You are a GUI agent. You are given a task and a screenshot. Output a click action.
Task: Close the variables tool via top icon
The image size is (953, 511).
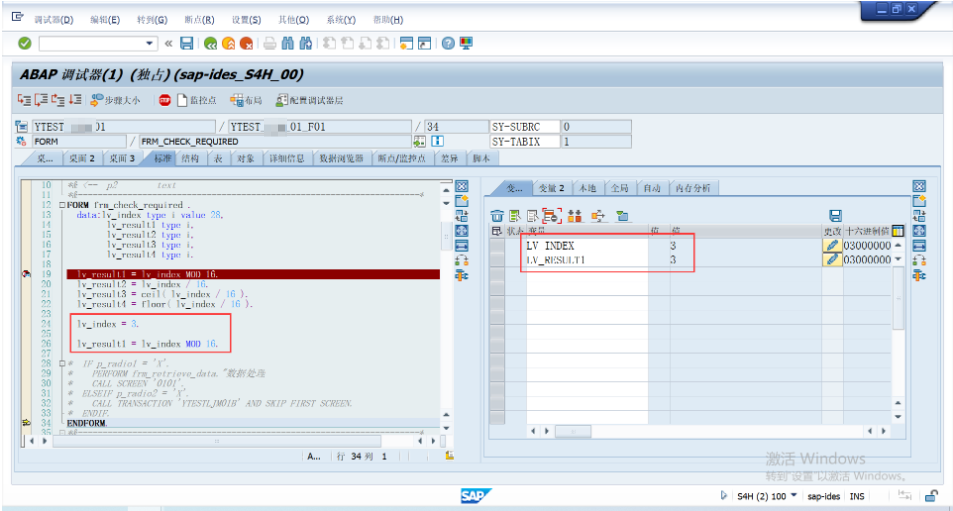click(919, 186)
